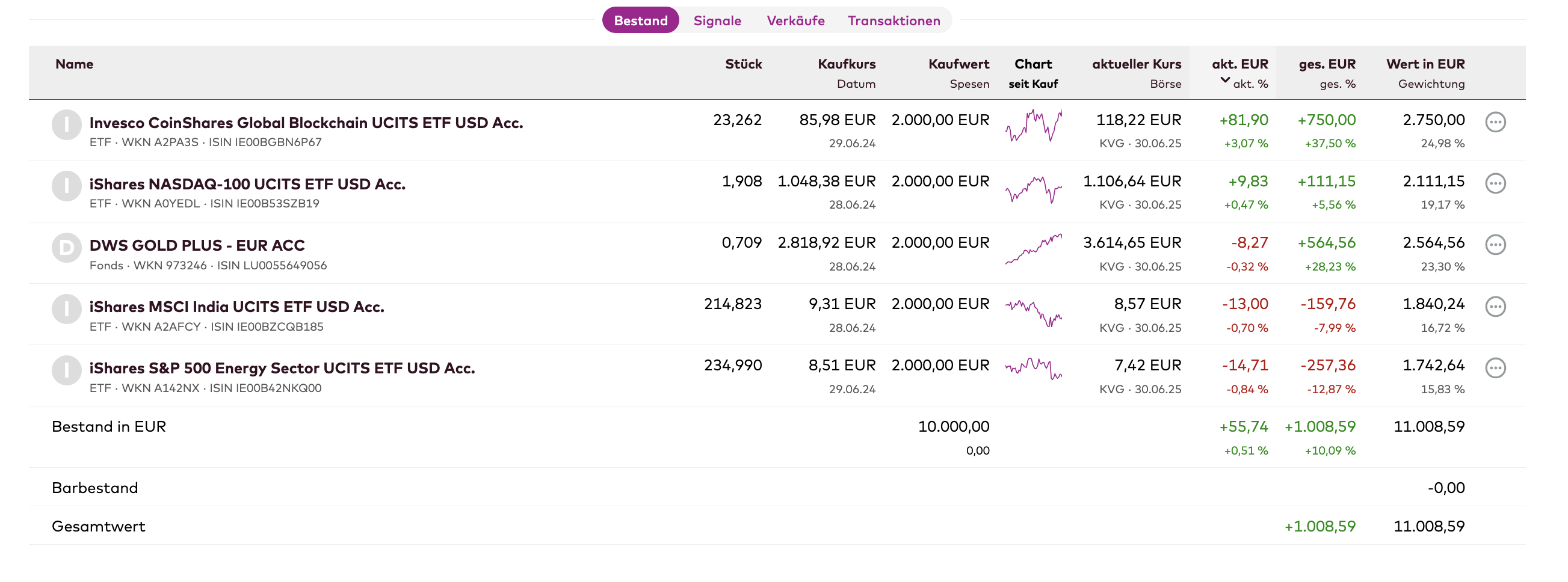Sort table by Wert in EUR column
This screenshot has width=1568, height=582.
pos(1425,64)
